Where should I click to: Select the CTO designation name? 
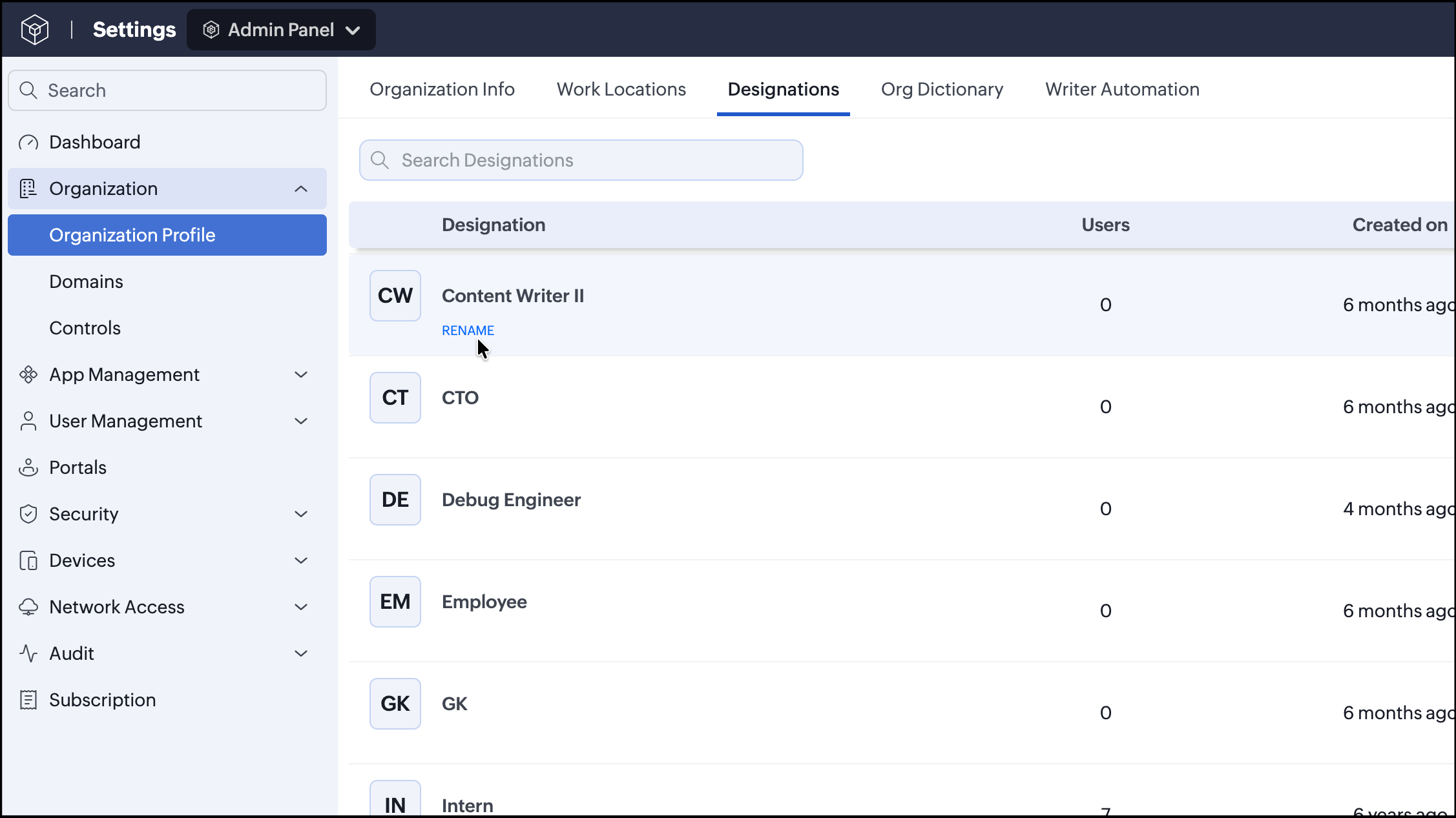pyautogui.click(x=460, y=398)
